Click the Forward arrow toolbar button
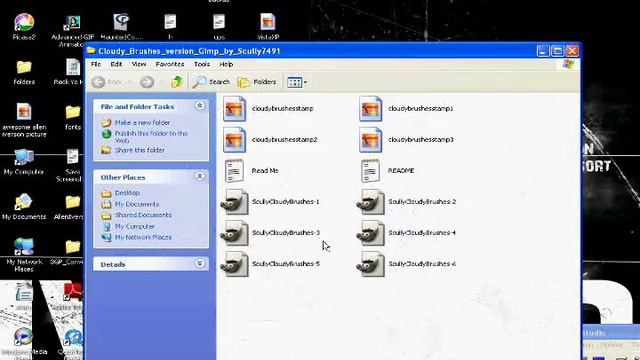 [x=147, y=82]
